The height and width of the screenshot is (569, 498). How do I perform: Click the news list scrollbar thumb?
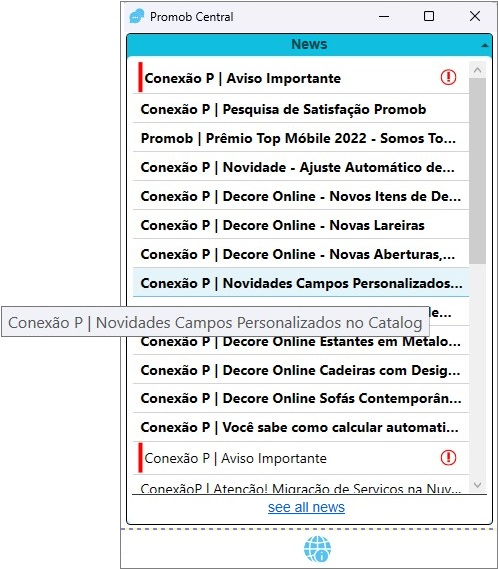[477, 171]
